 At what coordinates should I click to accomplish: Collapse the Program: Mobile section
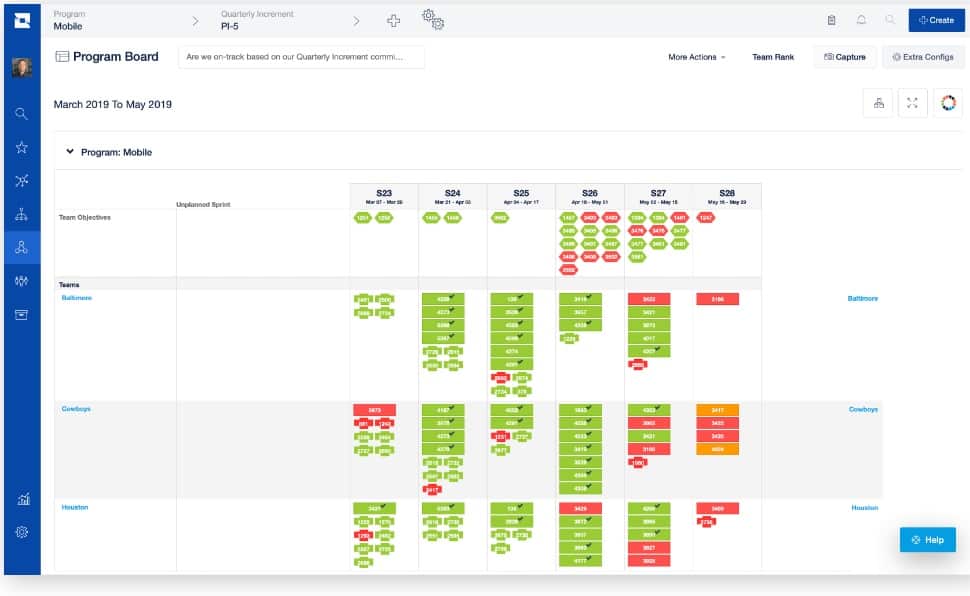(68, 152)
